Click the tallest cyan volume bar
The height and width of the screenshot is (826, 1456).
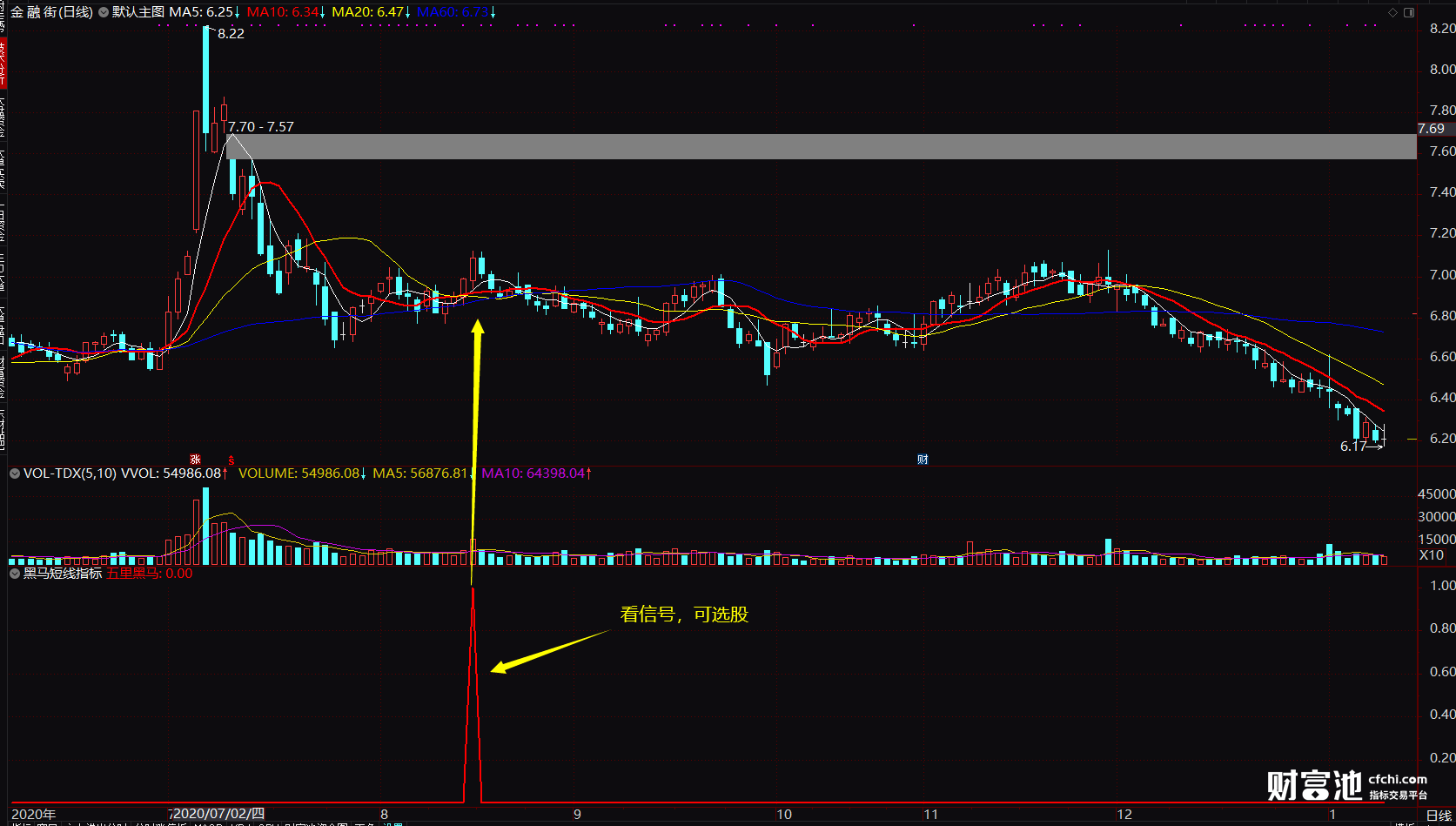[x=206, y=526]
